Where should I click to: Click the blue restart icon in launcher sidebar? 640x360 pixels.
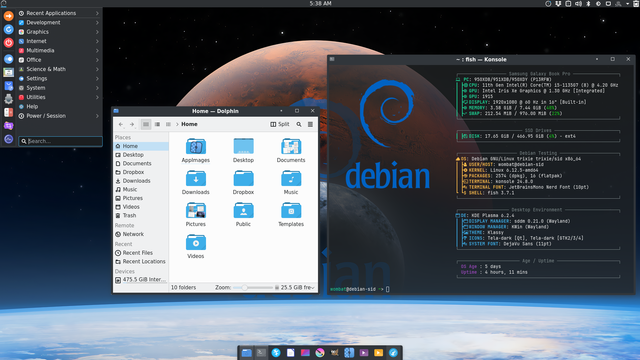9,29
